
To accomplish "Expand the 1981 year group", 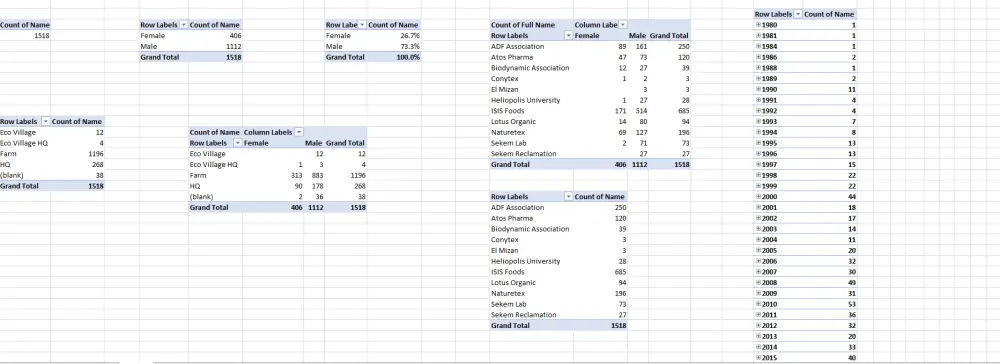I will pos(759,36).
